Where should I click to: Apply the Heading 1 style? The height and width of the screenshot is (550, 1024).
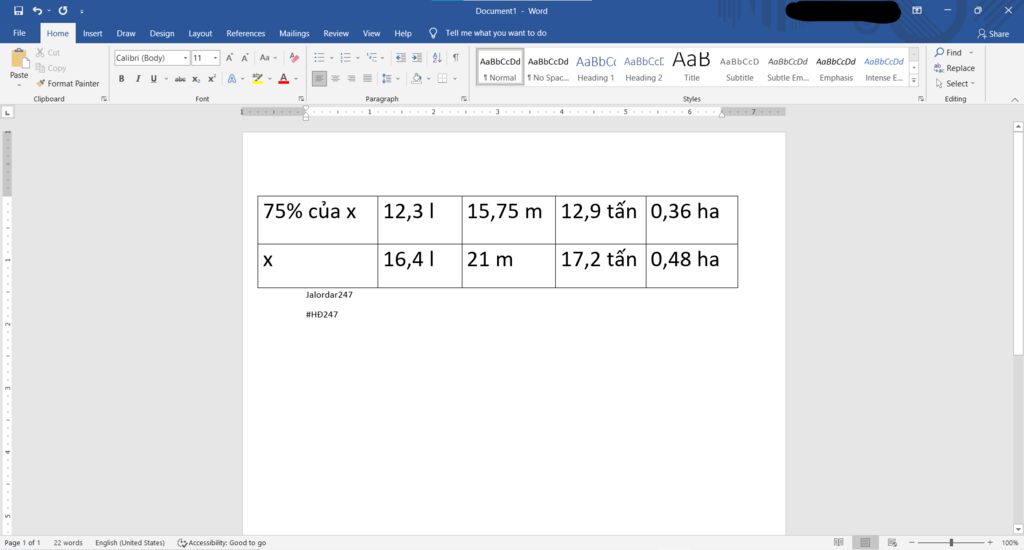coord(596,67)
